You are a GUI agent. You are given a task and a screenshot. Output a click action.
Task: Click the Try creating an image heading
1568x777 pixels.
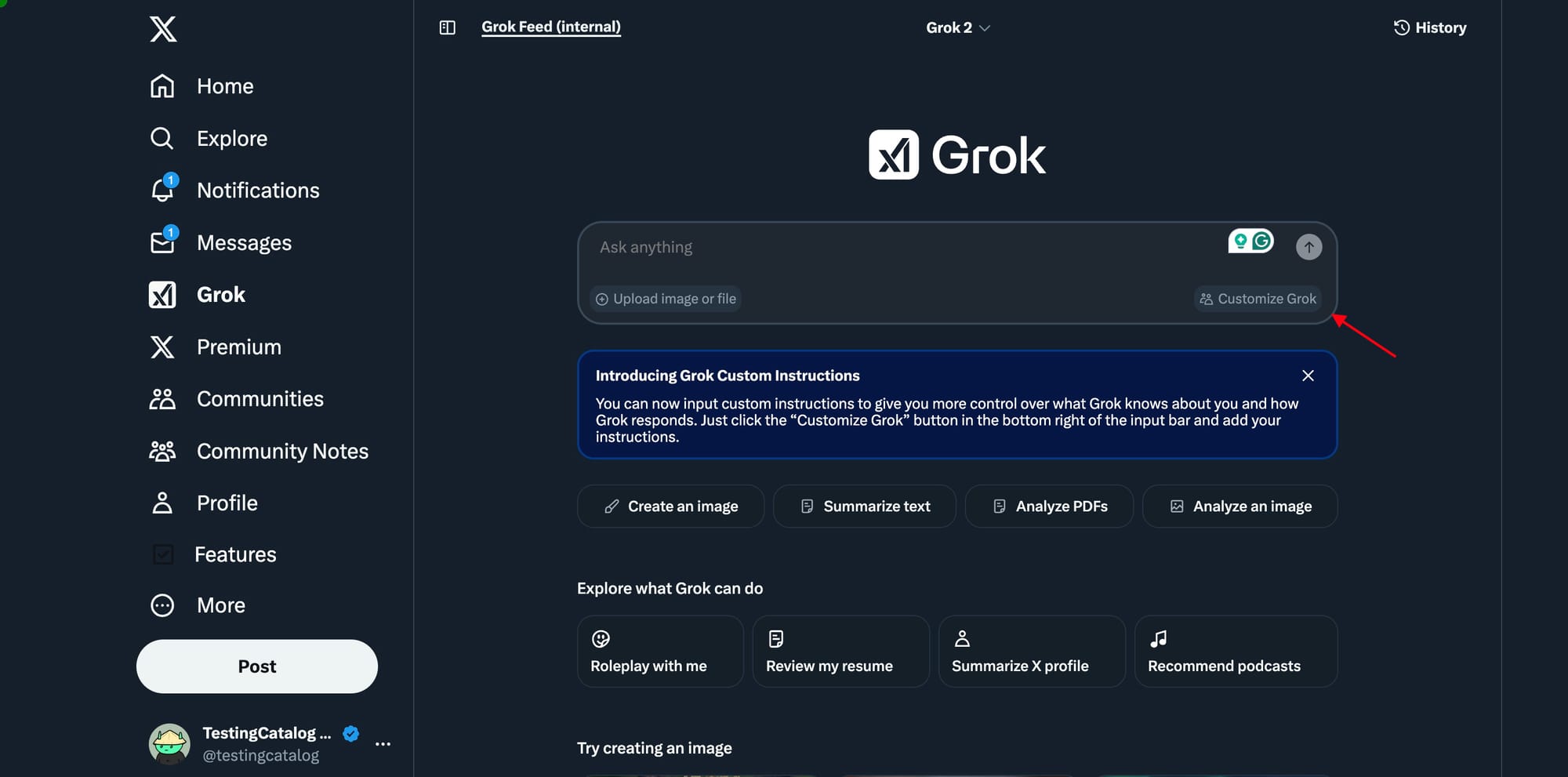point(654,748)
